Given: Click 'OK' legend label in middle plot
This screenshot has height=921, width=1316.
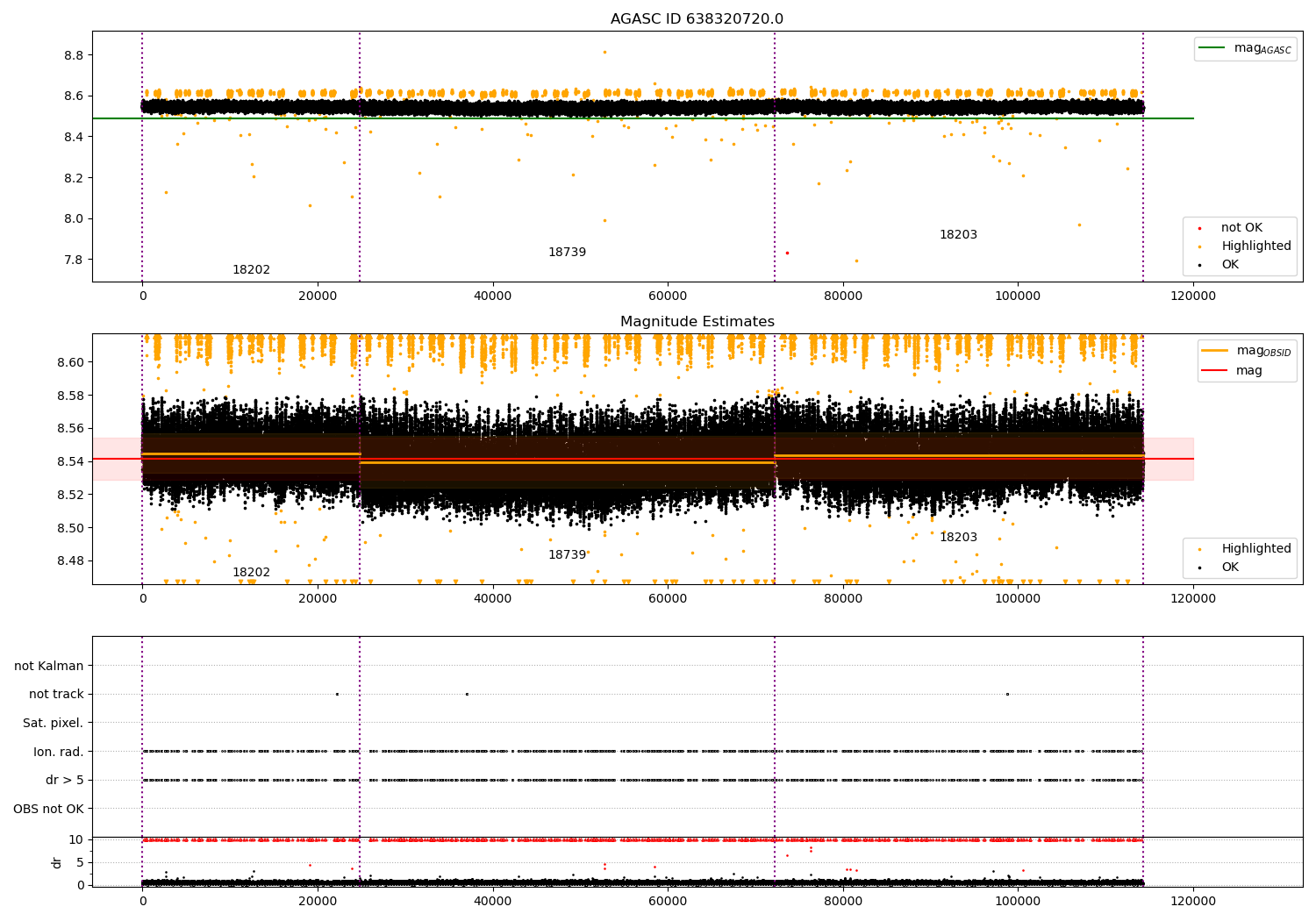Looking at the screenshot, I should 1230,568.
